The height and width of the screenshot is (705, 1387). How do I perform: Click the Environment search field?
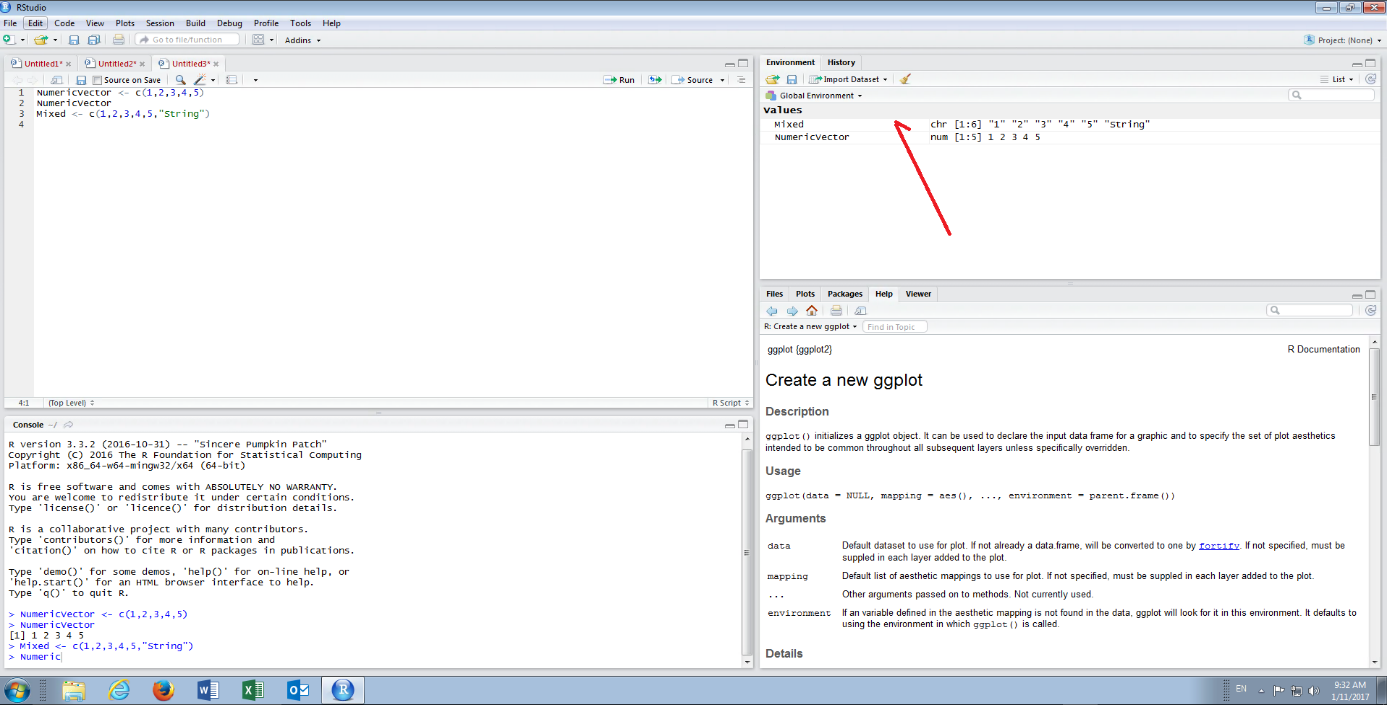(1331, 95)
